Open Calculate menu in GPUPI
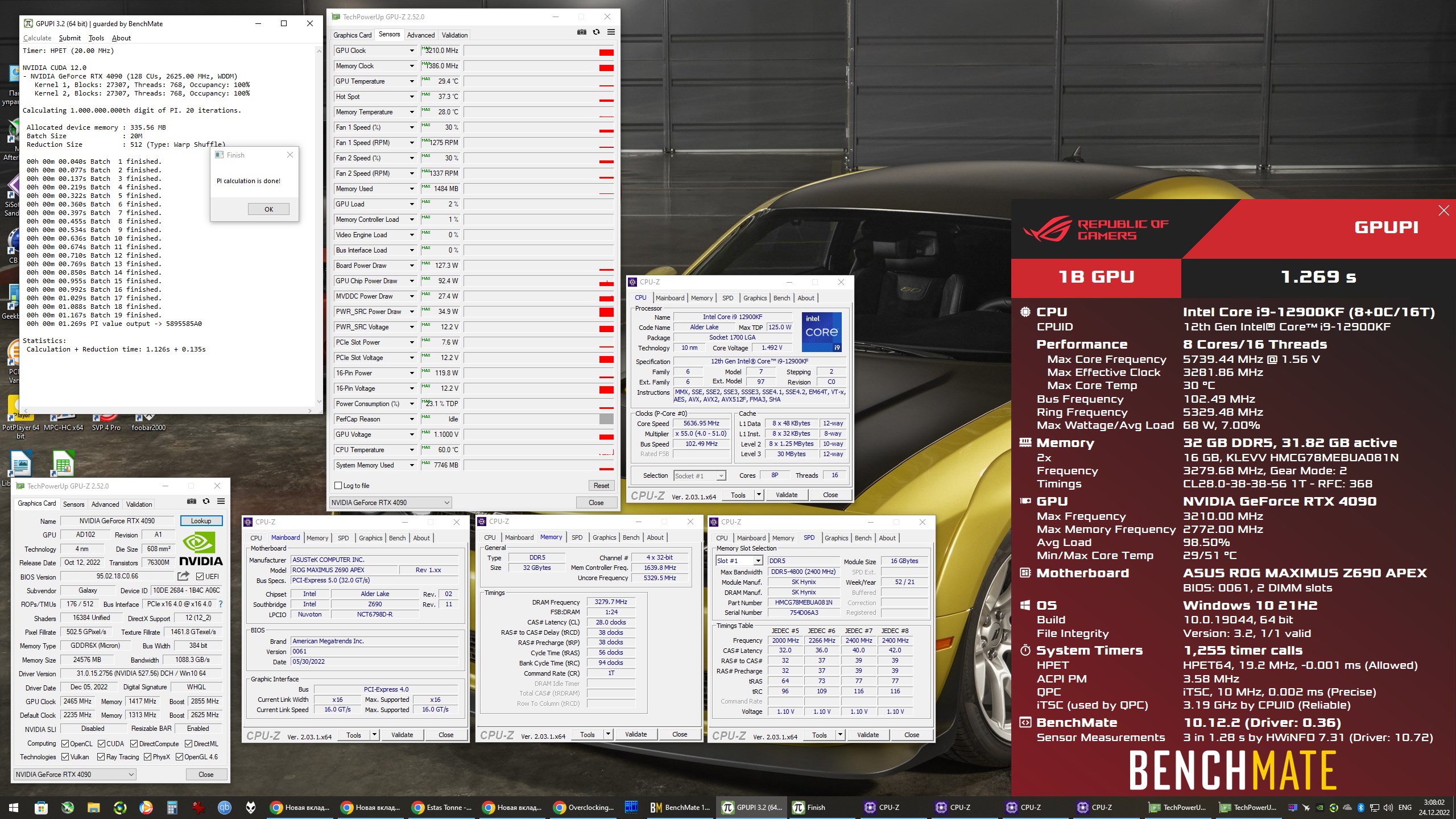Image resolution: width=1456 pixels, height=819 pixels. (37, 38)
